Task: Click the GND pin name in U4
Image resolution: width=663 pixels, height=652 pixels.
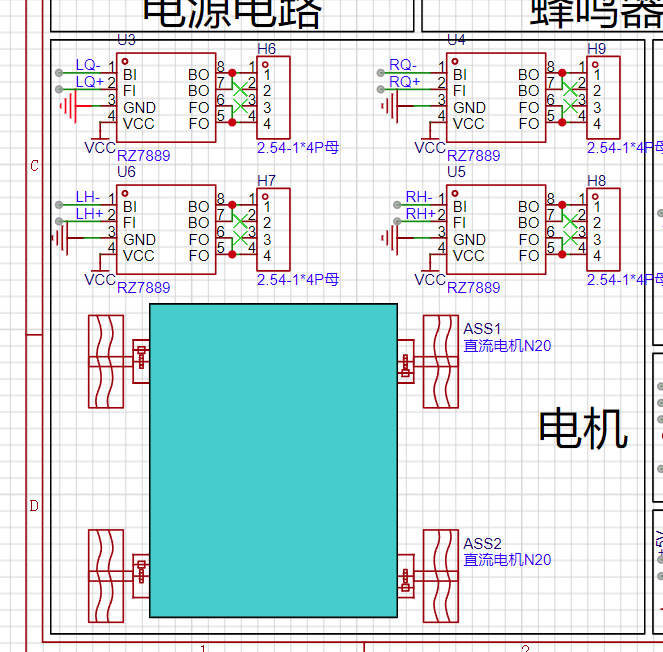Action: click(469, 108)
